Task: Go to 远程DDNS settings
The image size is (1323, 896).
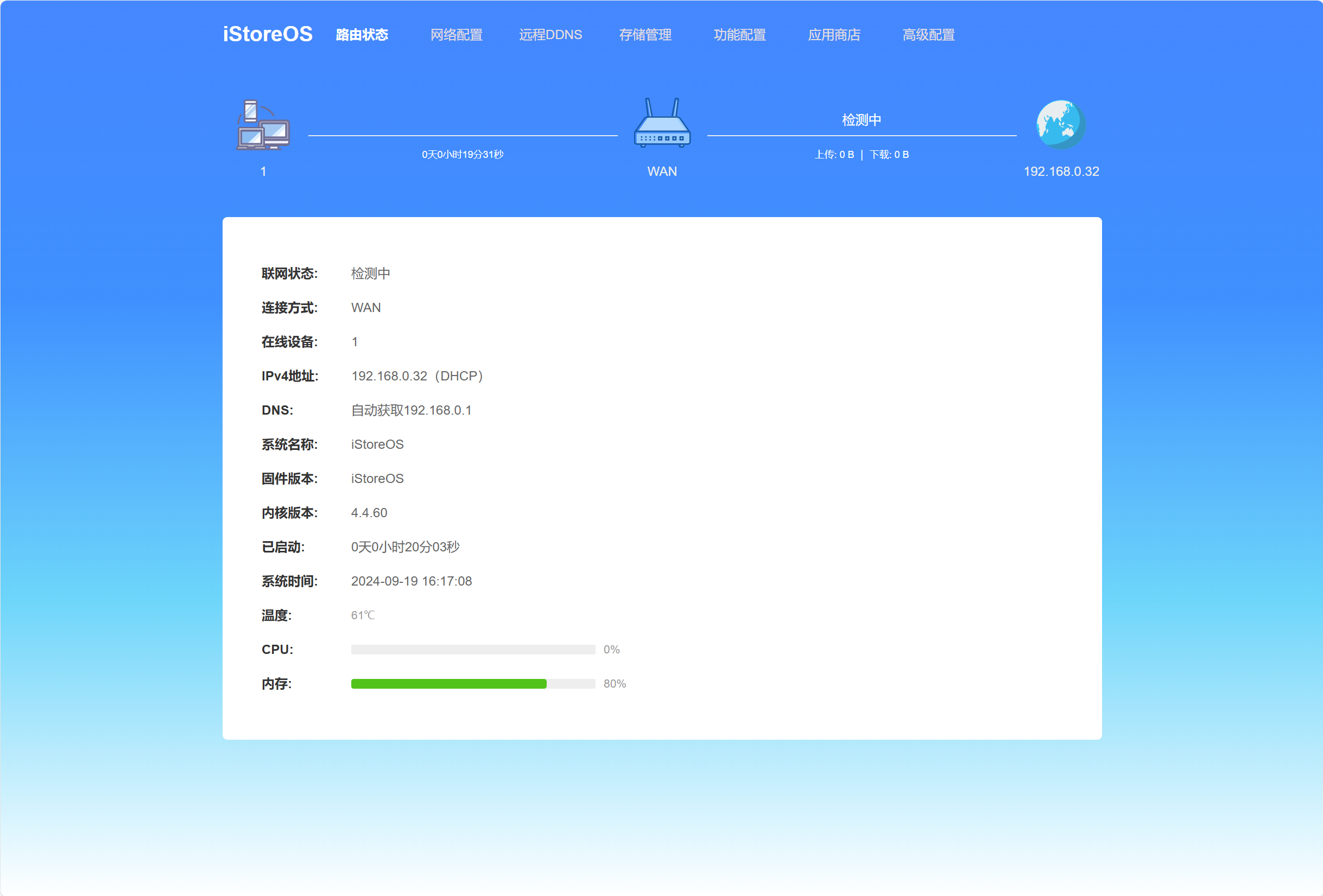Action: pyautogui.click(x=550, y=35)
